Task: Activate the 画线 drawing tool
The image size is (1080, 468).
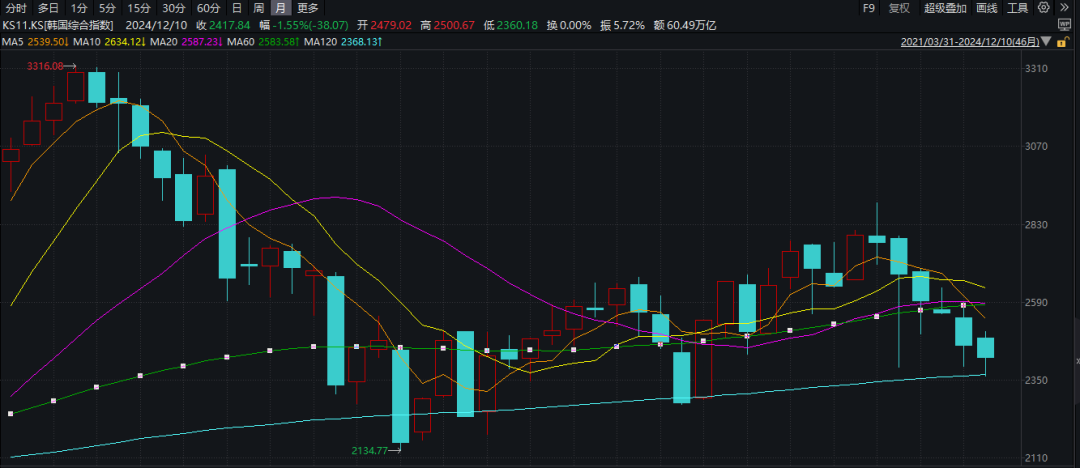Action: (986, 8)
